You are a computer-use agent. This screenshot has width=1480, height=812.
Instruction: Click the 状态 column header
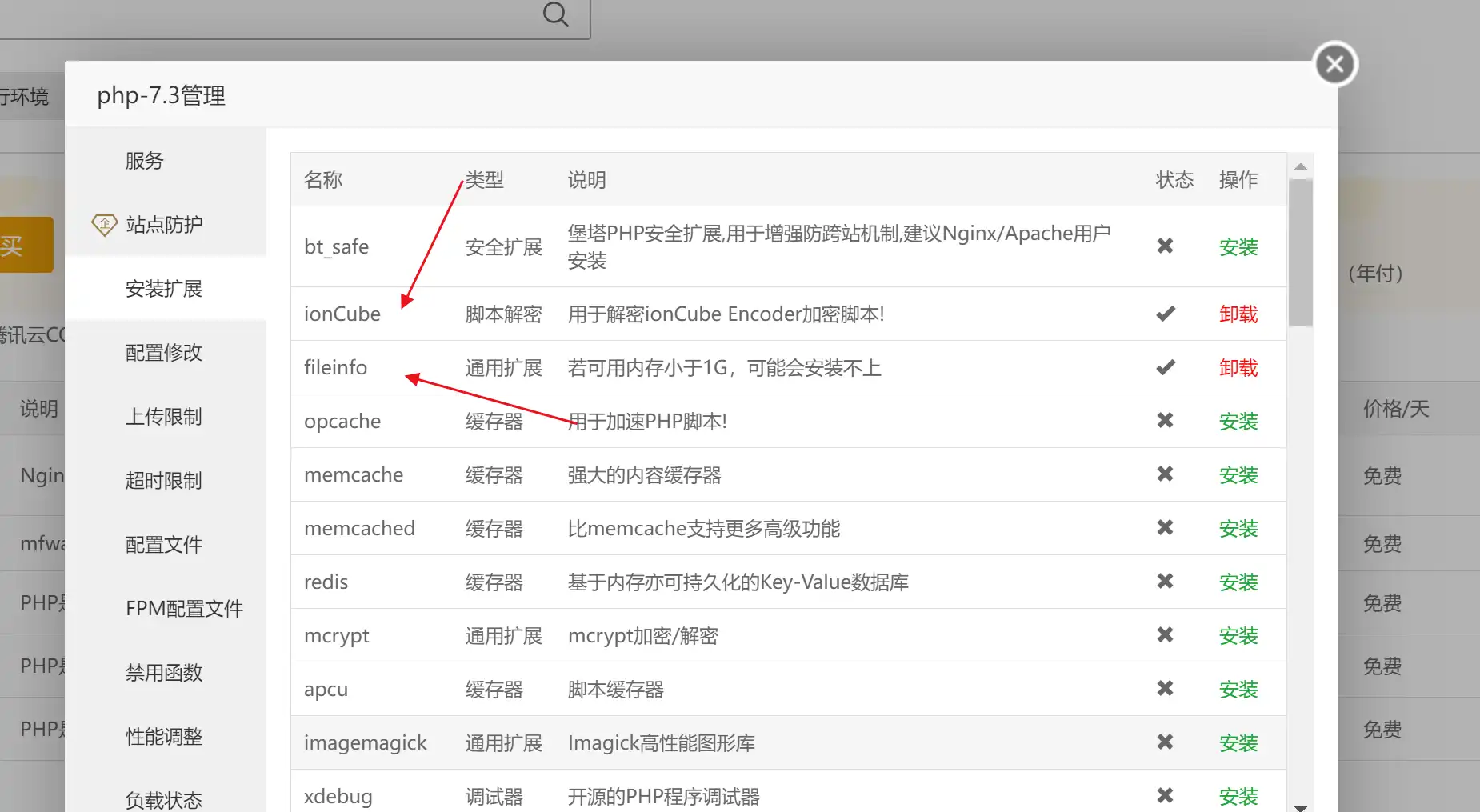[x=1174, y=180]
